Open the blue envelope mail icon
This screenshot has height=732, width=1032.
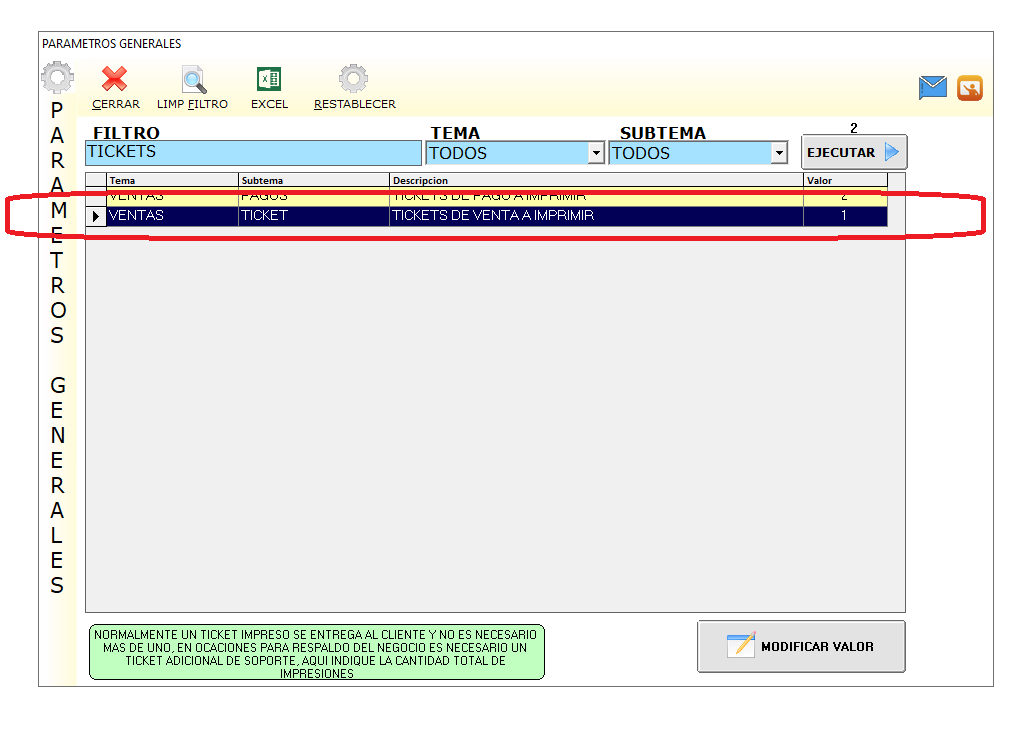coord(932,88)
